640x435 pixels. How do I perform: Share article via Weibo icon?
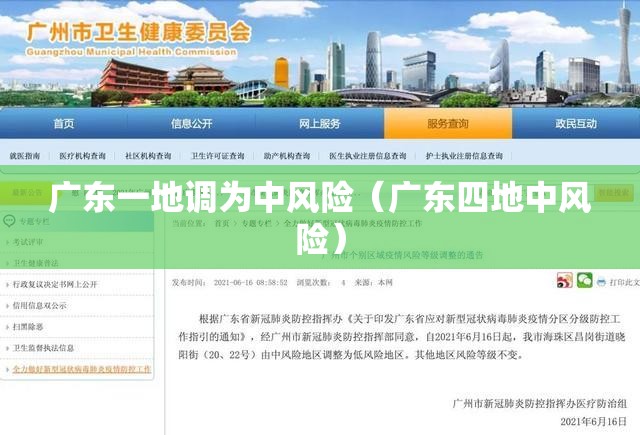(564, 280)
